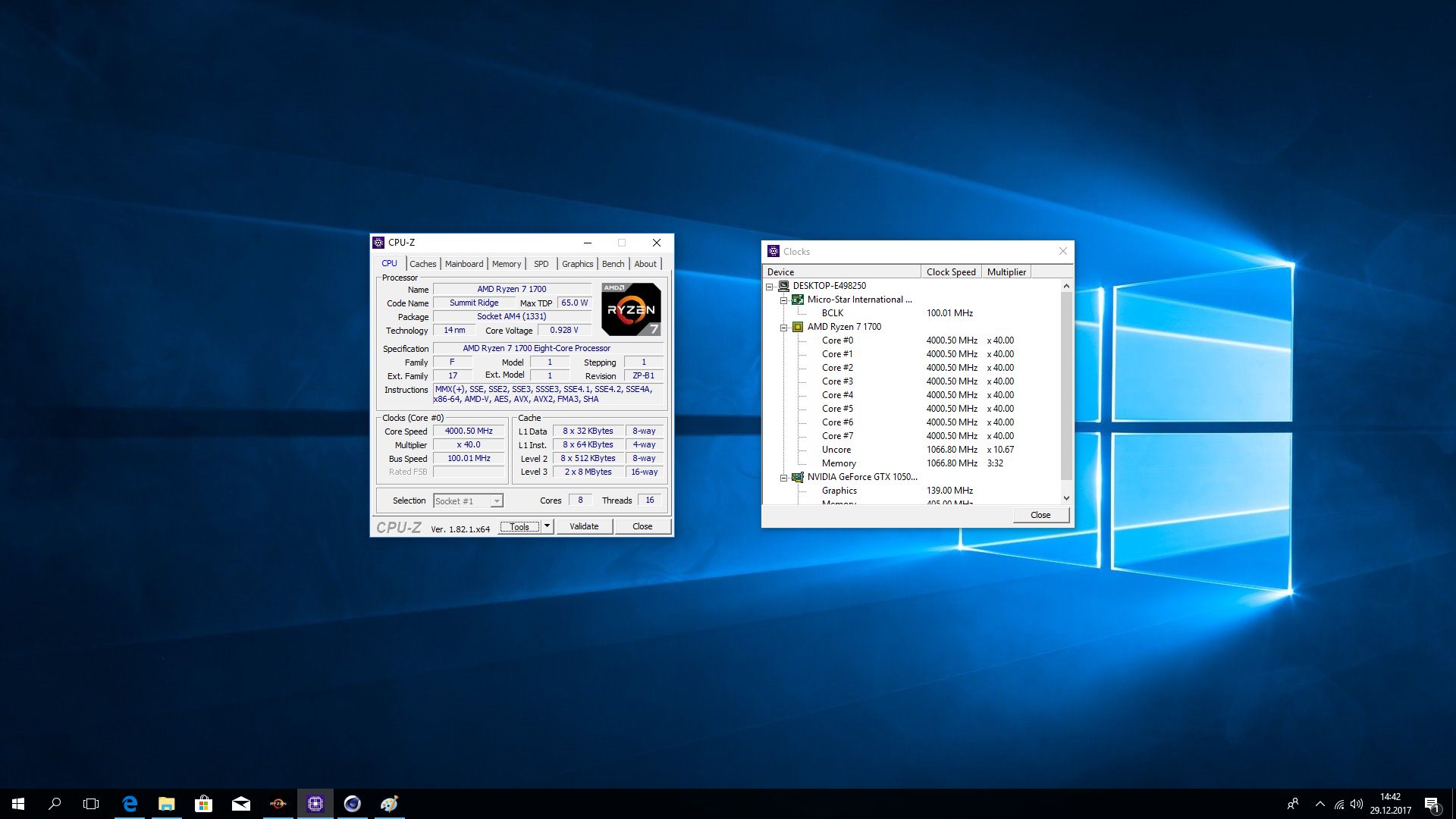1456x819 pixels.
Task: Click the volume speaker tray icon
Action: point(1357,804)
